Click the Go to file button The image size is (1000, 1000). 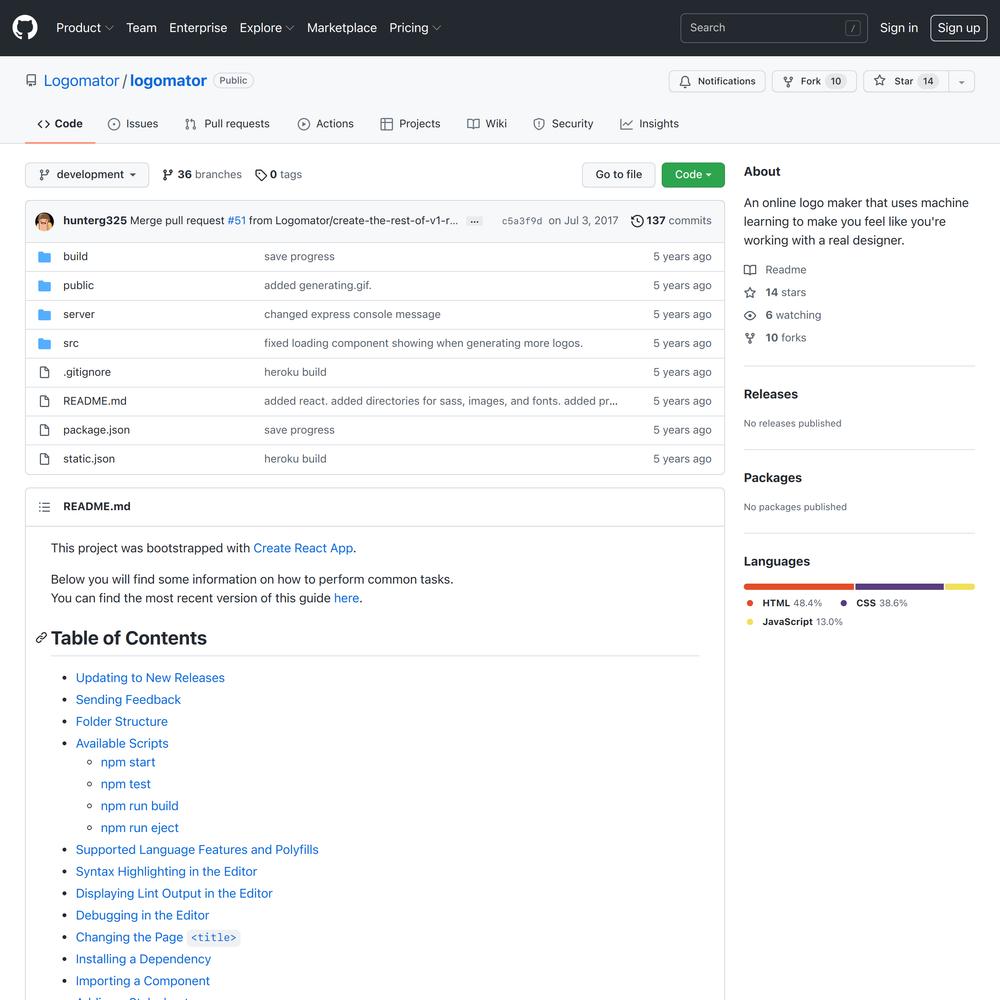point(619,175)
